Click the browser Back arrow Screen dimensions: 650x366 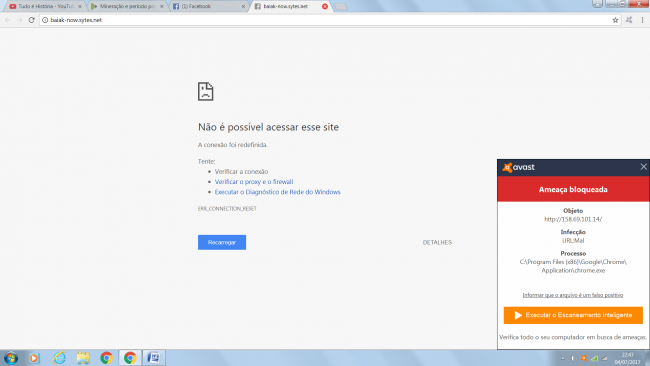[8, 20]
